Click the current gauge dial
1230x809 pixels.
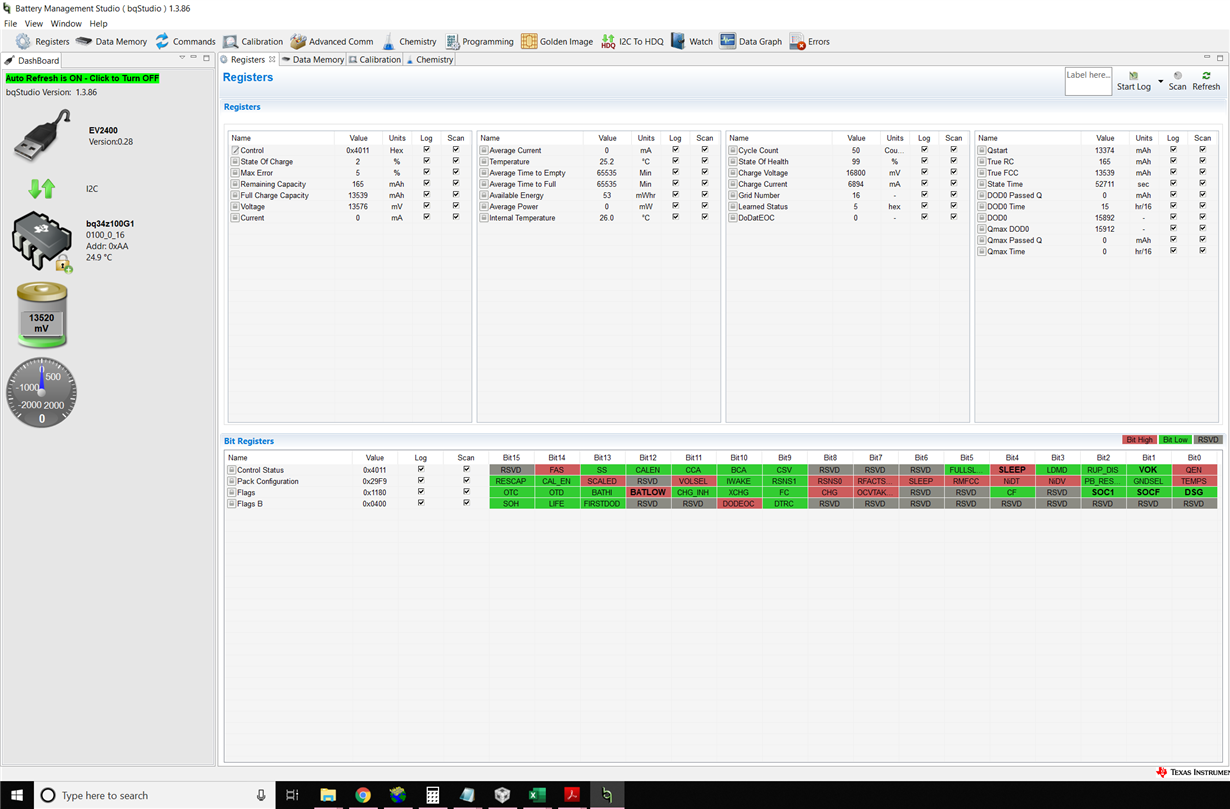point(42,392)
